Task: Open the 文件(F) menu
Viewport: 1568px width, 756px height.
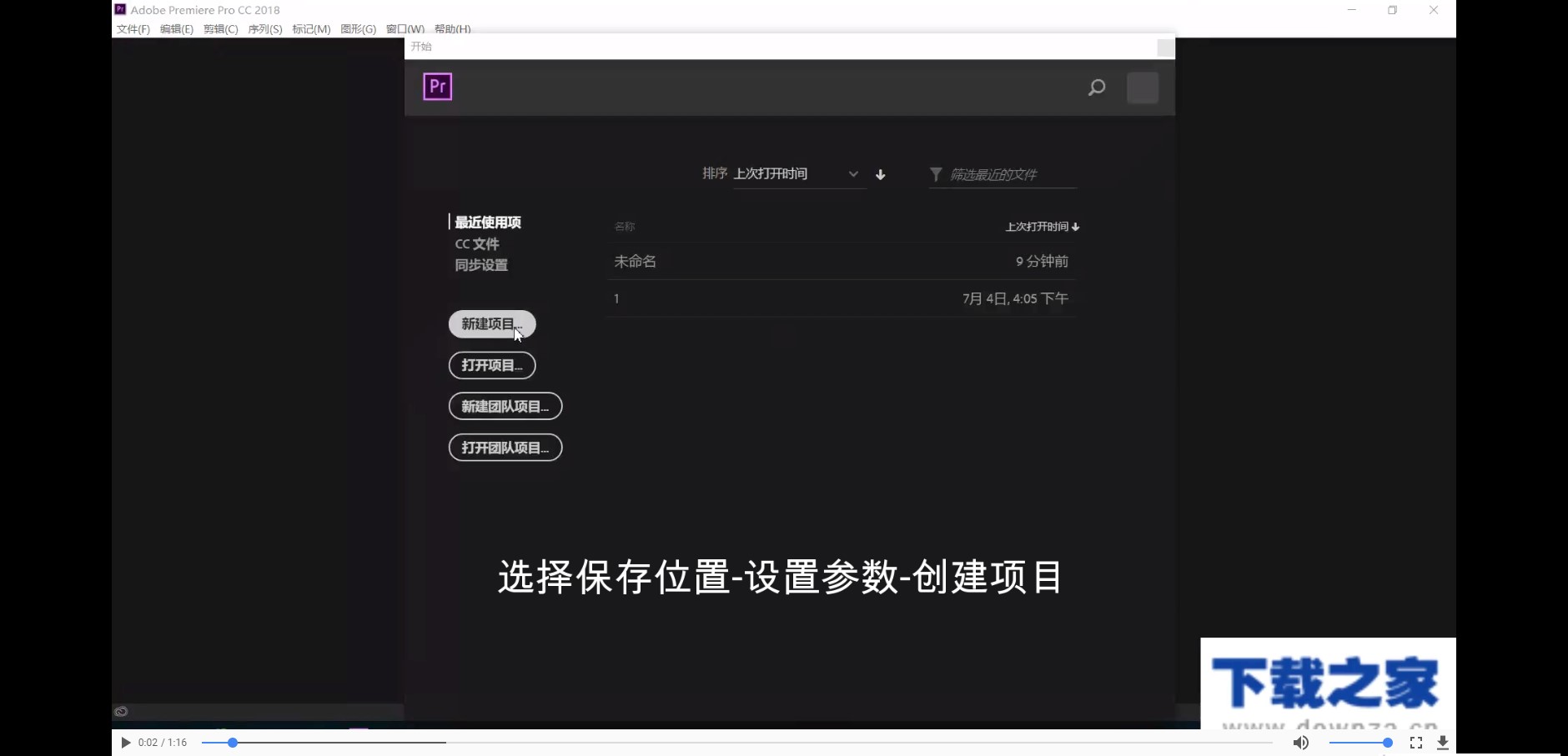Action: 132,28
